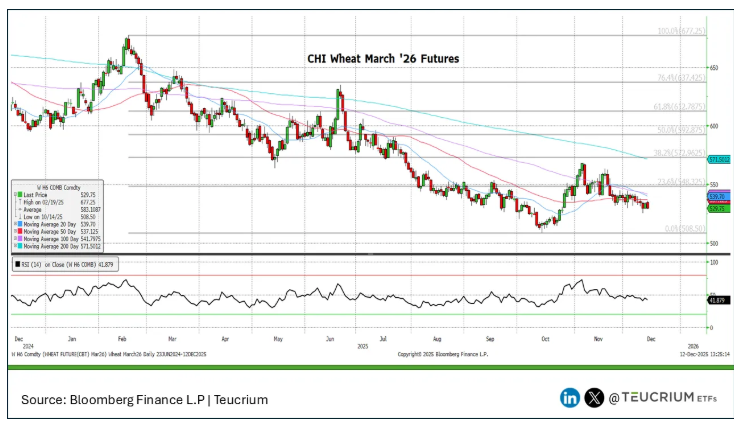The width and height of the screenshot is (736, 423).
Task: Click the X (Twitter) icon
Action: [x=593, y=397]
